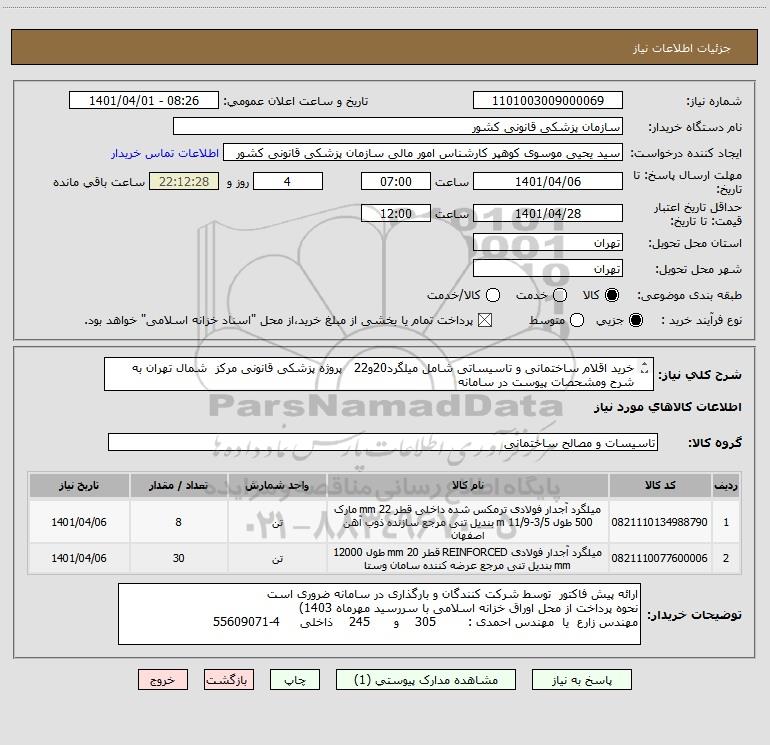Click the گروه کالا field تاسیسات و مصالح ساختمانی
Image resolution: width=770 pixels, height=745 pixels.
(383, 442)
